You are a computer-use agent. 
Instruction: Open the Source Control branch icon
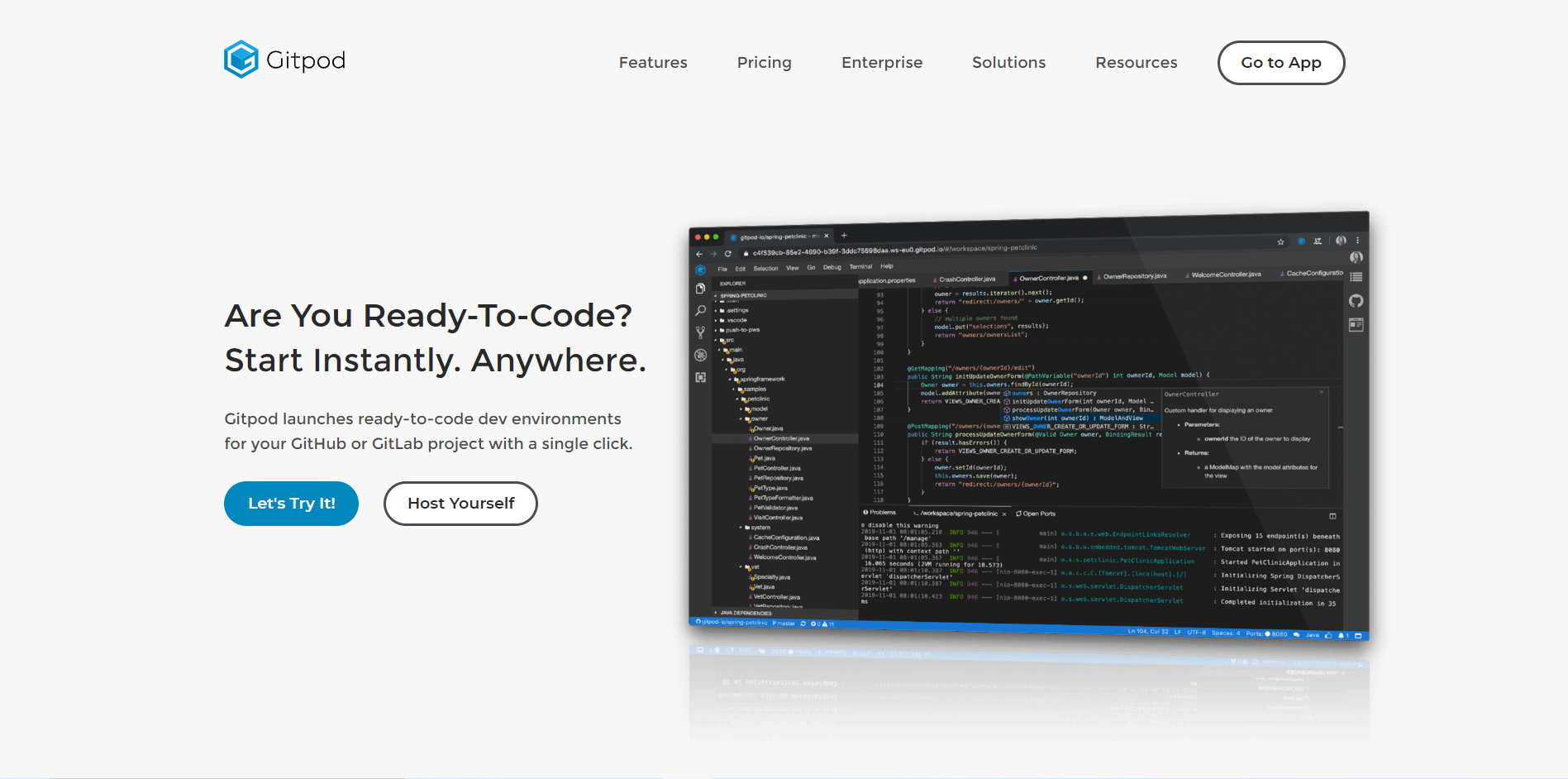click(700, 332)
